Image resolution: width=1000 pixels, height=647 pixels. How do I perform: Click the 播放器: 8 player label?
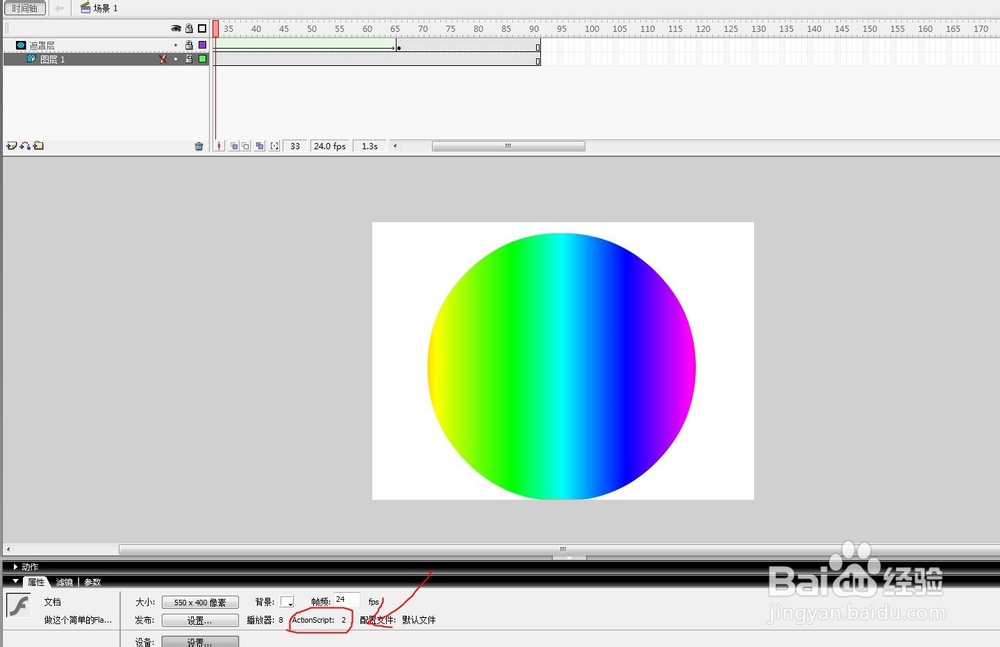(x=265, y=620)
